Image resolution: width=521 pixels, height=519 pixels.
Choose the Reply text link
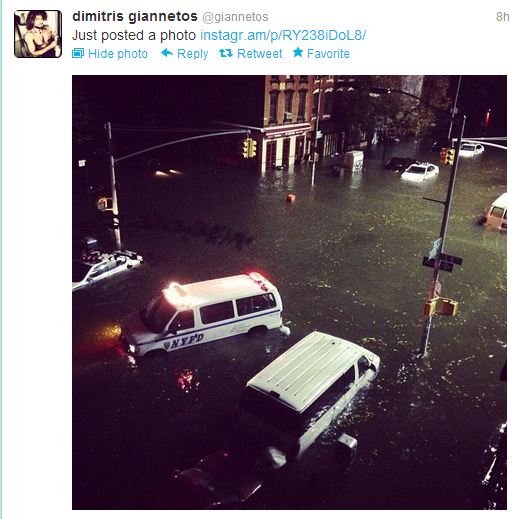point(192,54)
